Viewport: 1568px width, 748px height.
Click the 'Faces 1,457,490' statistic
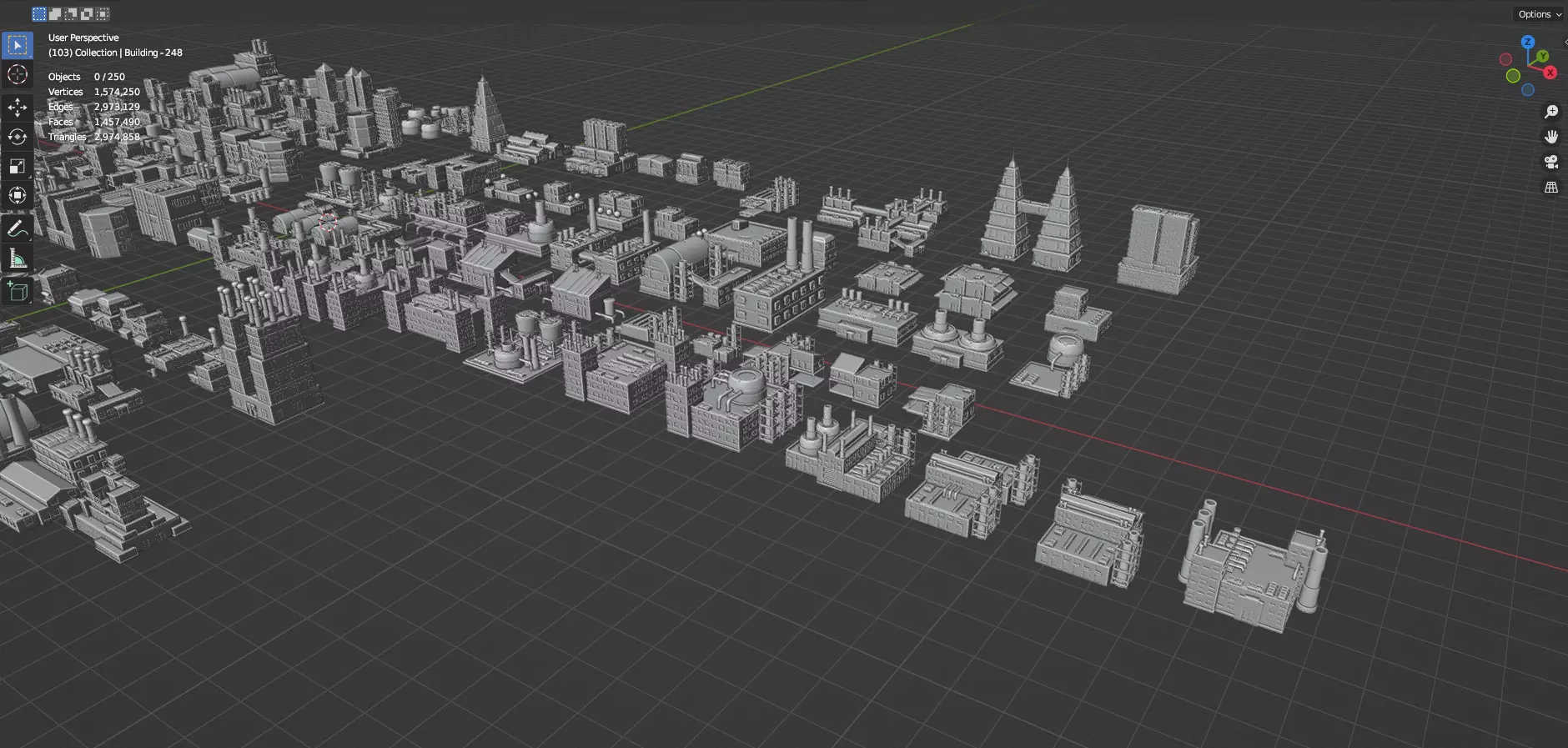pos(94,122)
